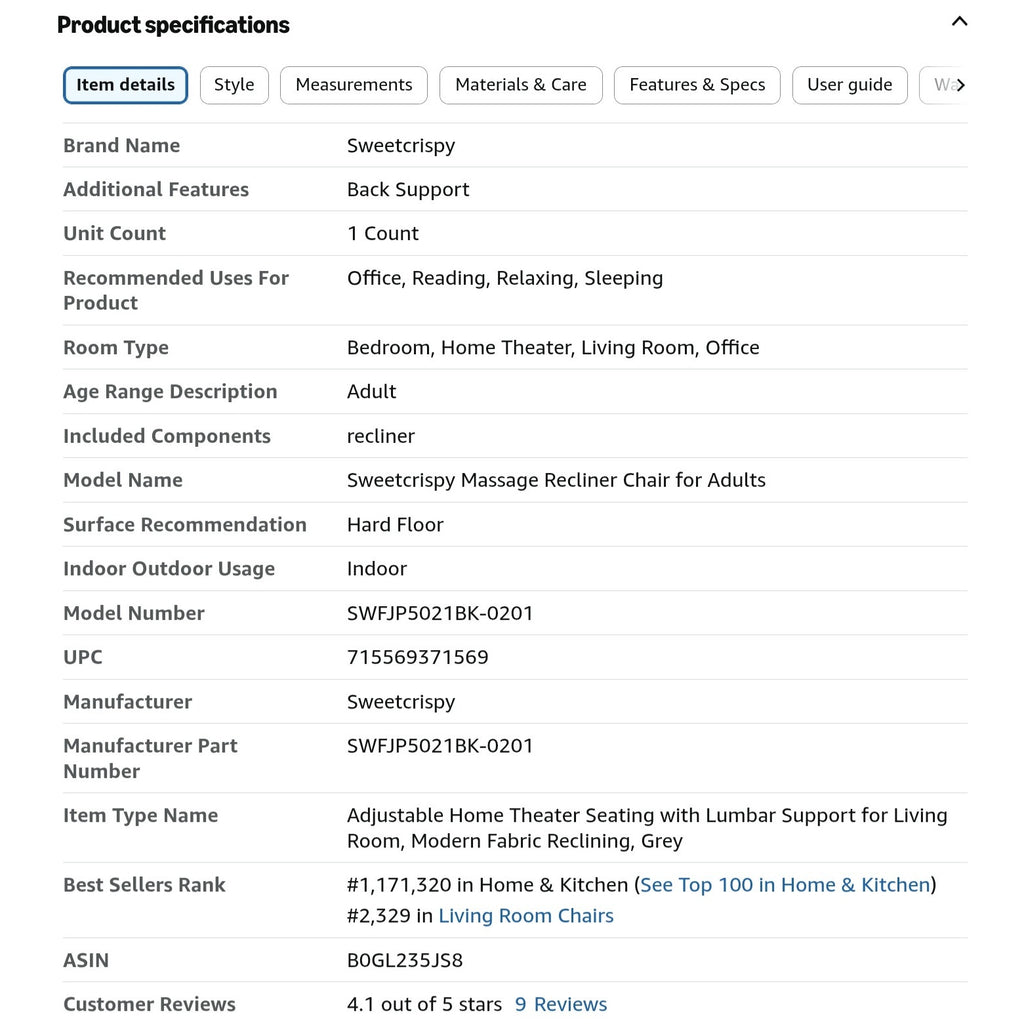Image resolution: width=1024 pixels, height=1024 pixels.
Task: Open See Top 100 in Home & Kitchen
Action: click(x=785, y=885)
